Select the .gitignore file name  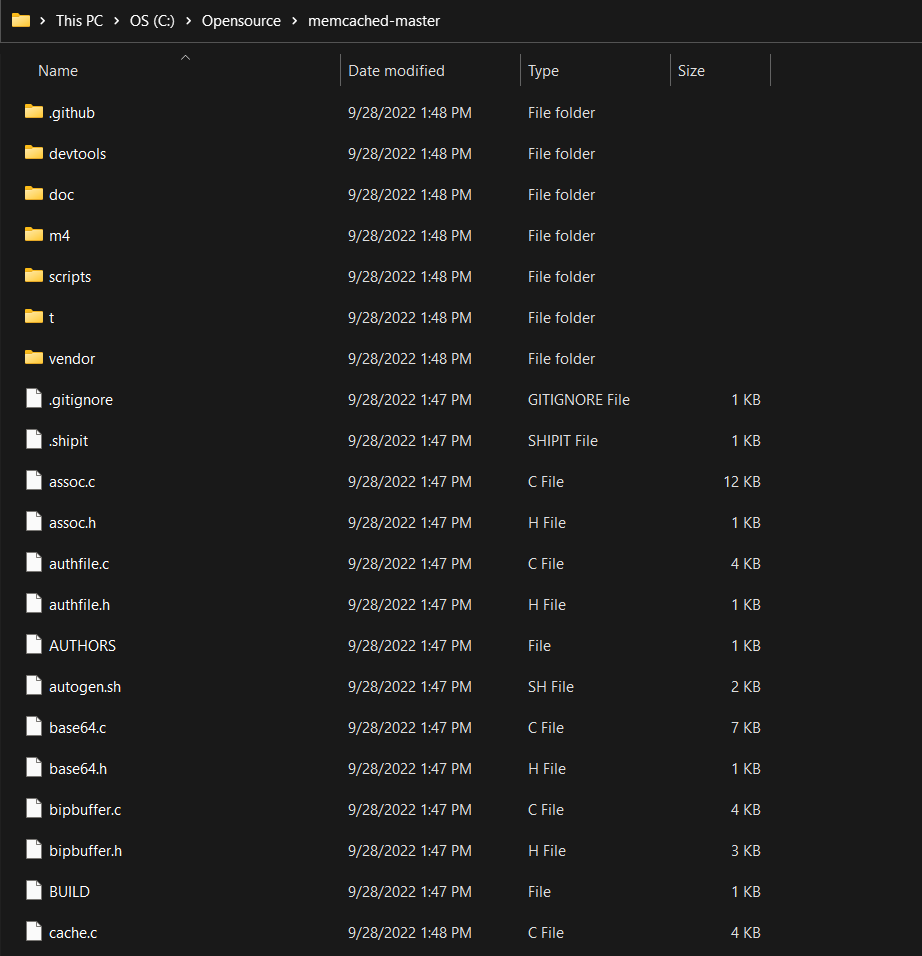coord(81,400)
